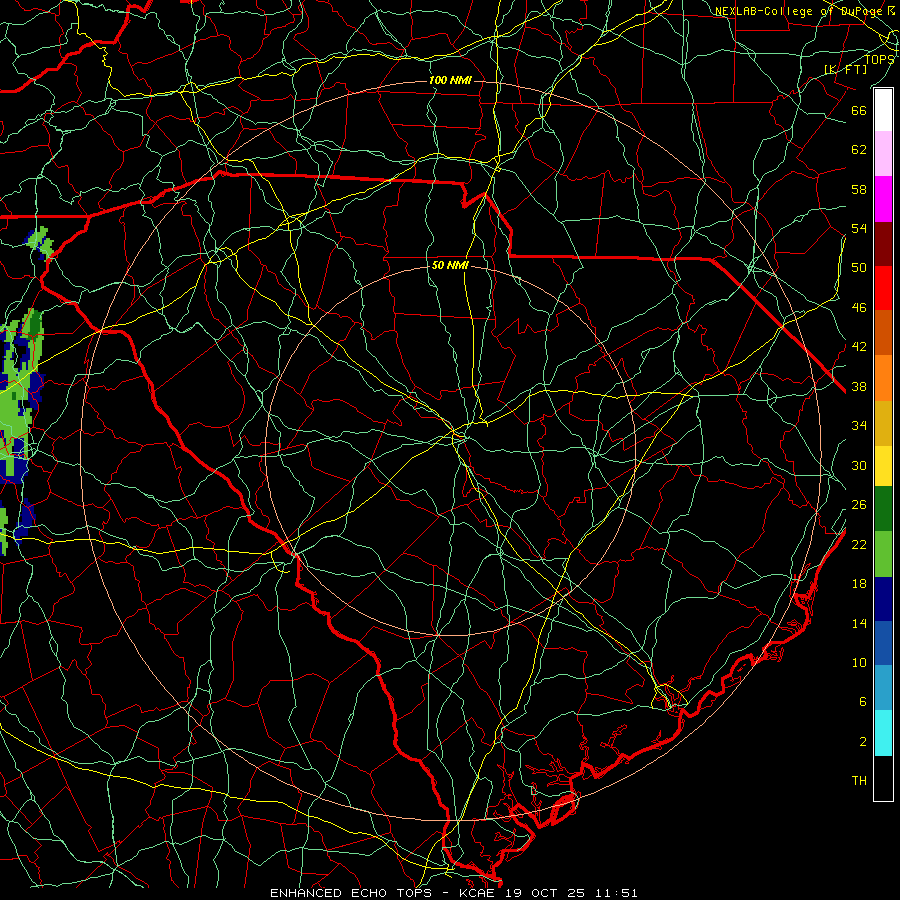Pick the yellow legend color band
Screen dimensions: 900x900
coord(883,466)
